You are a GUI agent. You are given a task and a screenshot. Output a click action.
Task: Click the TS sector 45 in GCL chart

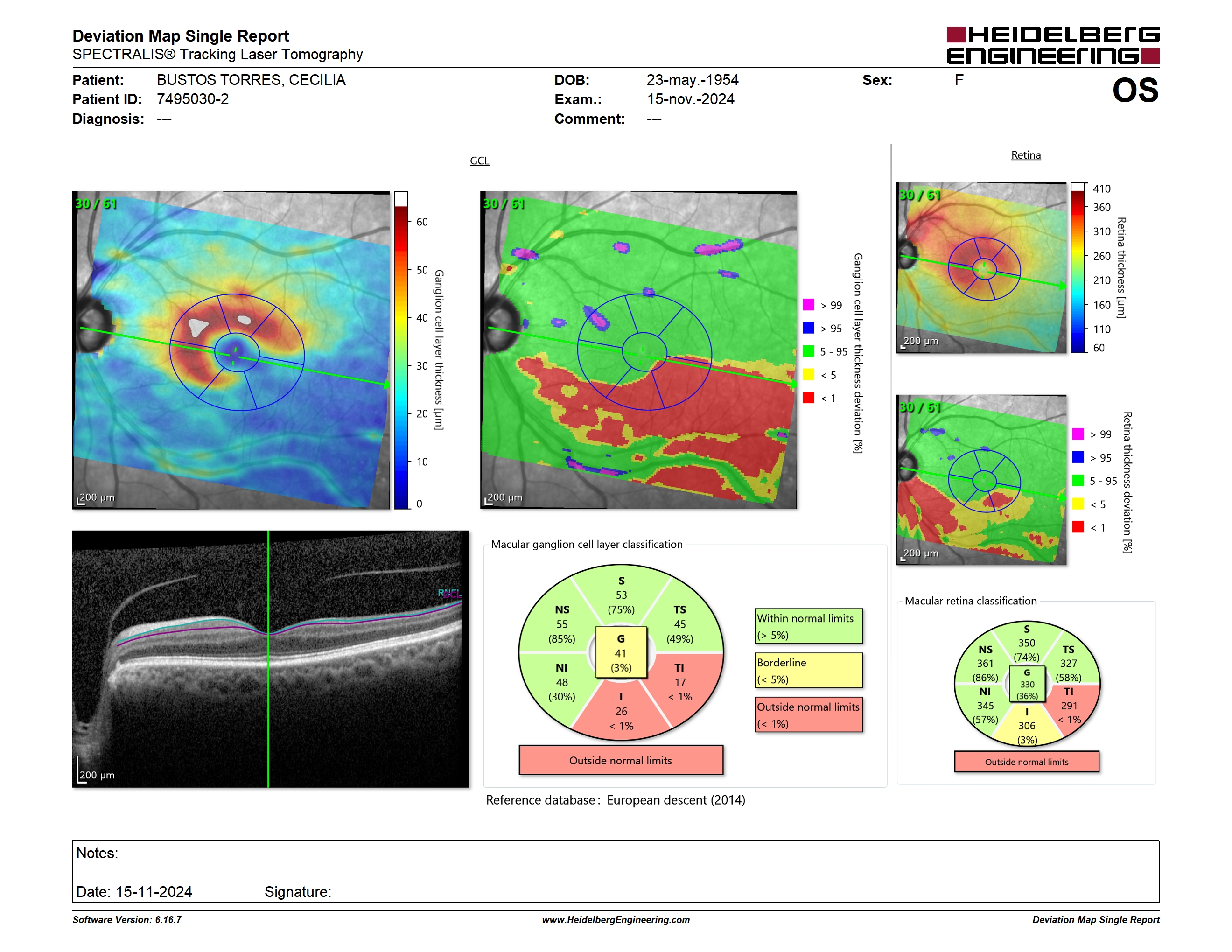pyautogui.click(x=680, y=624)
